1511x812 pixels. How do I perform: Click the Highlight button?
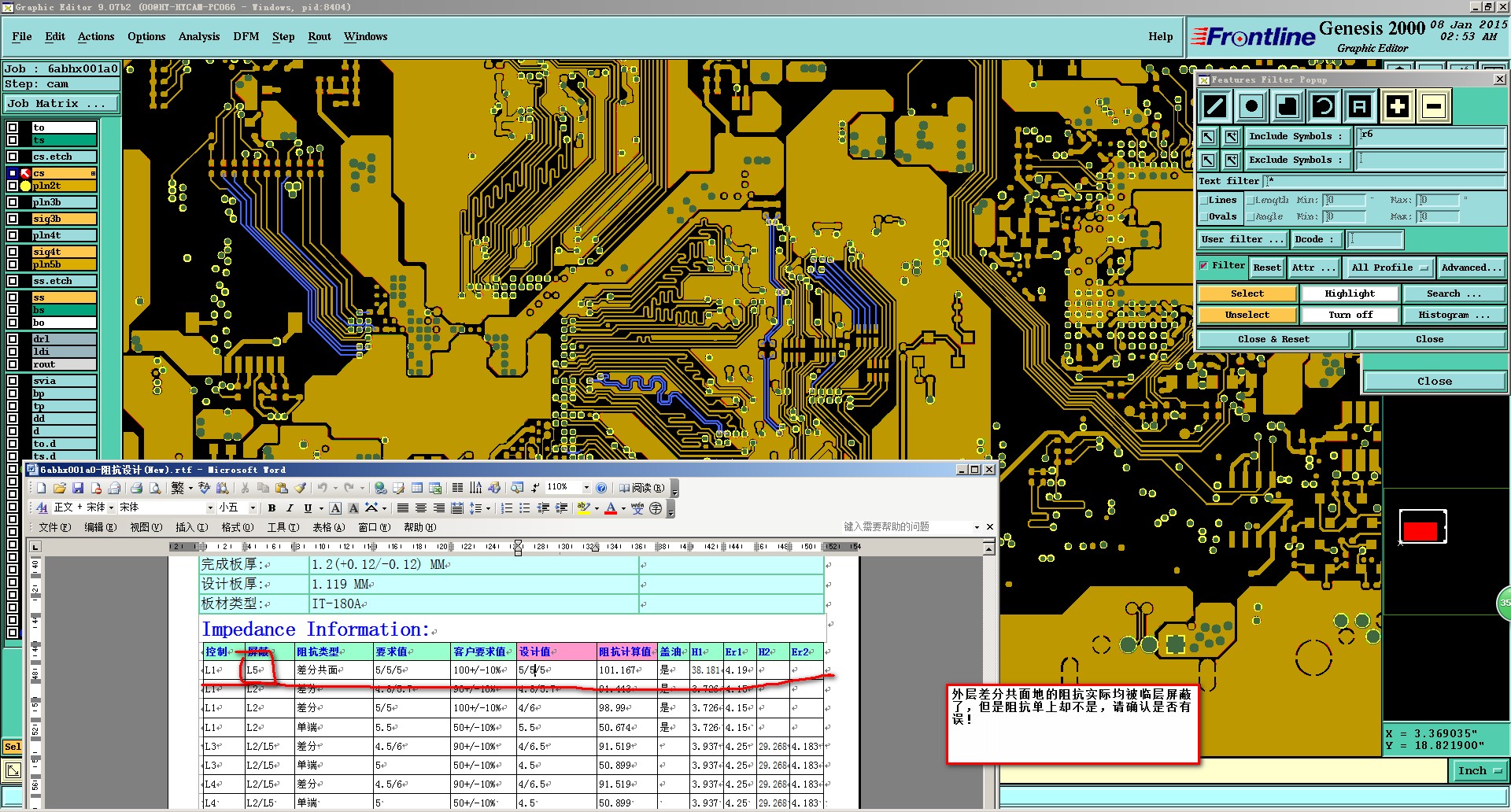tap(1350, 293)
